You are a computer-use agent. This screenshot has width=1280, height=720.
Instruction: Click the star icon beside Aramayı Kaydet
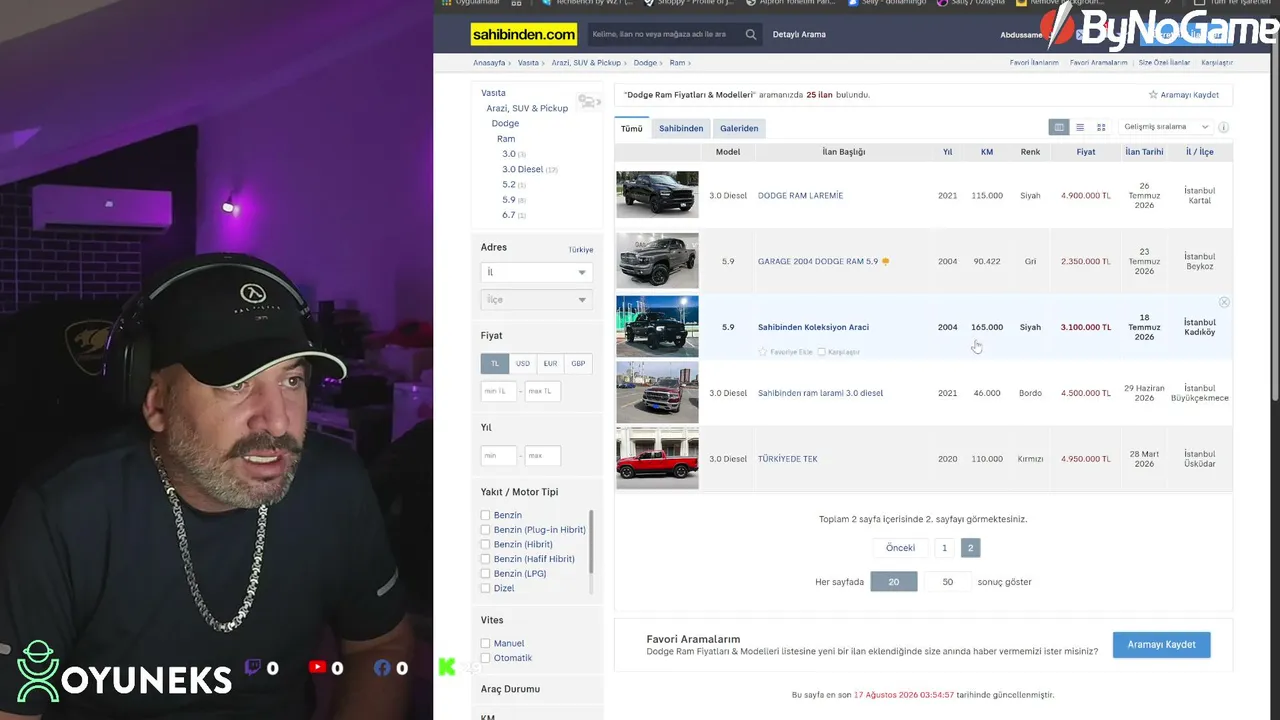pos(1153,95)
